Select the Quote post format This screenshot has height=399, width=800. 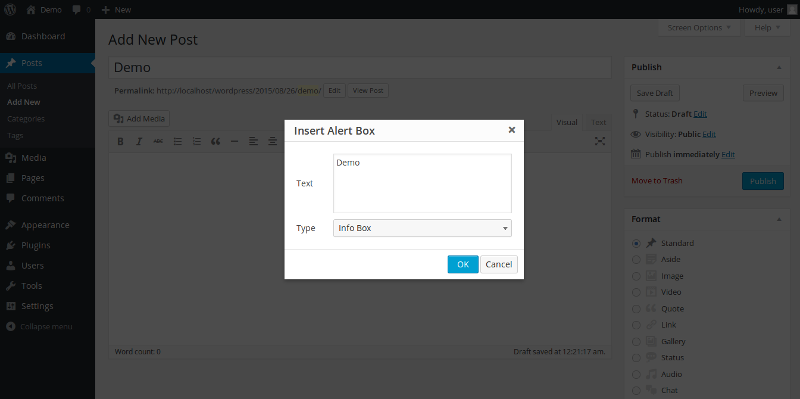(636, 309)
